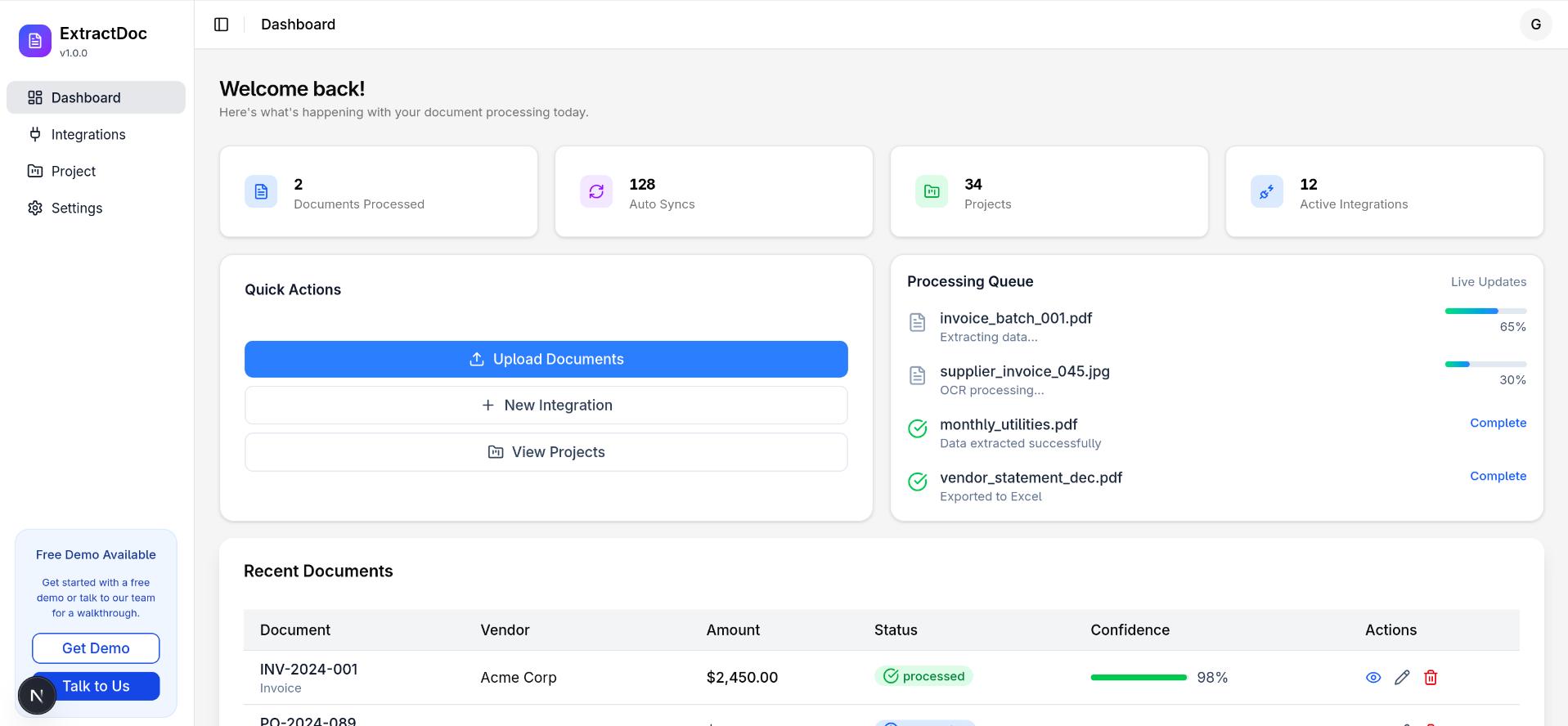Click the Talk to Us button

96,686
